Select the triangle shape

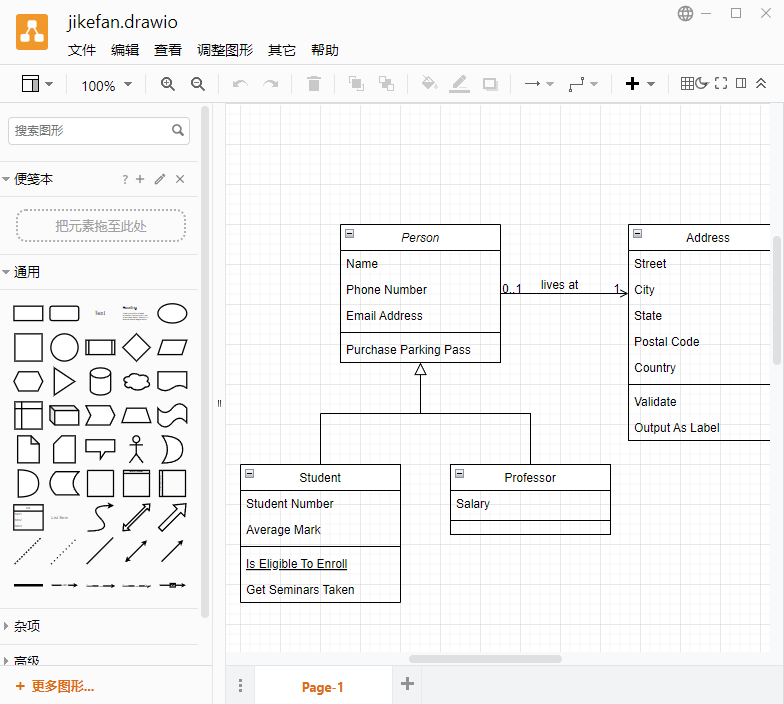pos(64,382)
